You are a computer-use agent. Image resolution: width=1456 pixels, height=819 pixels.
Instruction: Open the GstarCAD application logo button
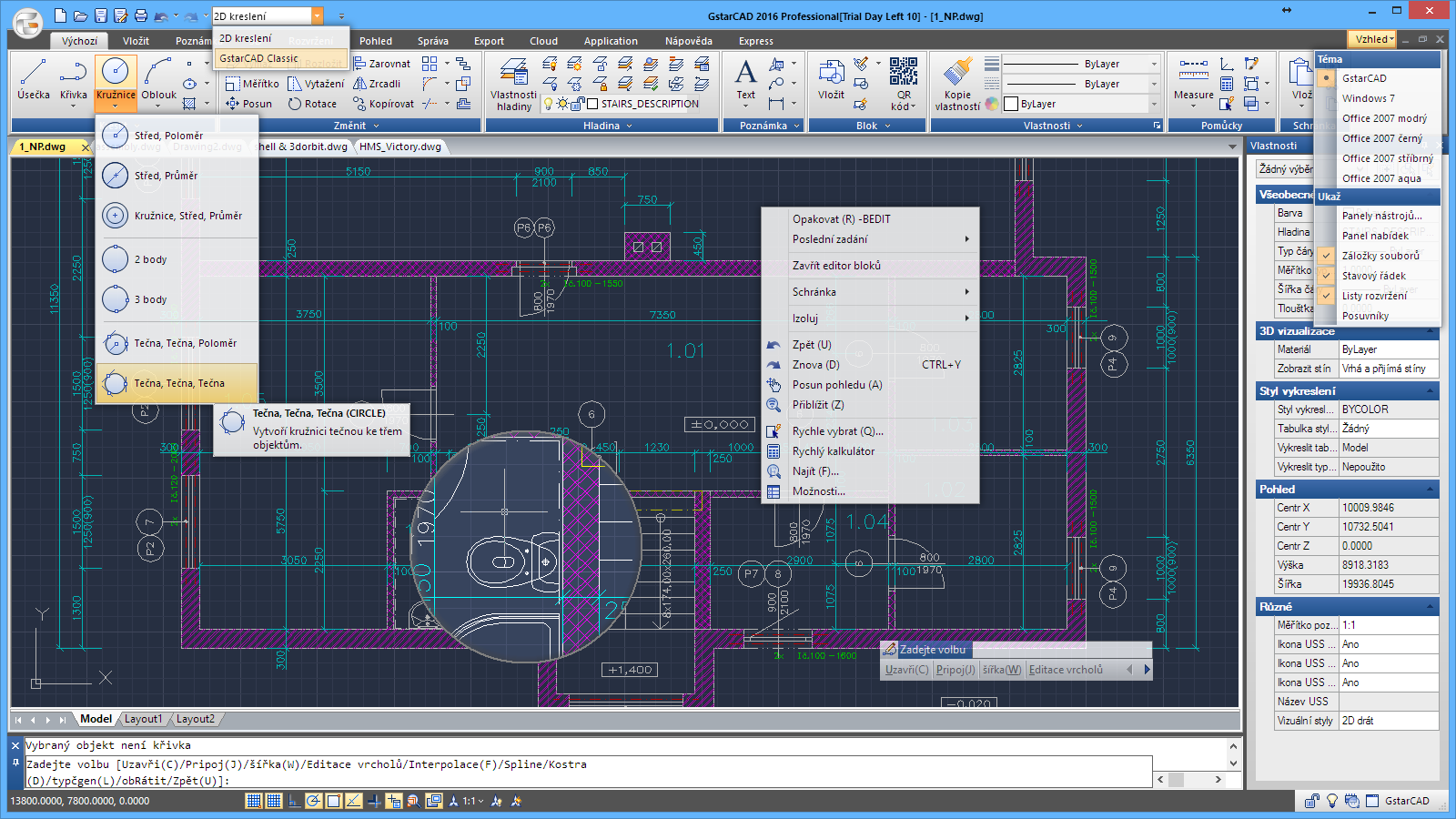[27, 23]
